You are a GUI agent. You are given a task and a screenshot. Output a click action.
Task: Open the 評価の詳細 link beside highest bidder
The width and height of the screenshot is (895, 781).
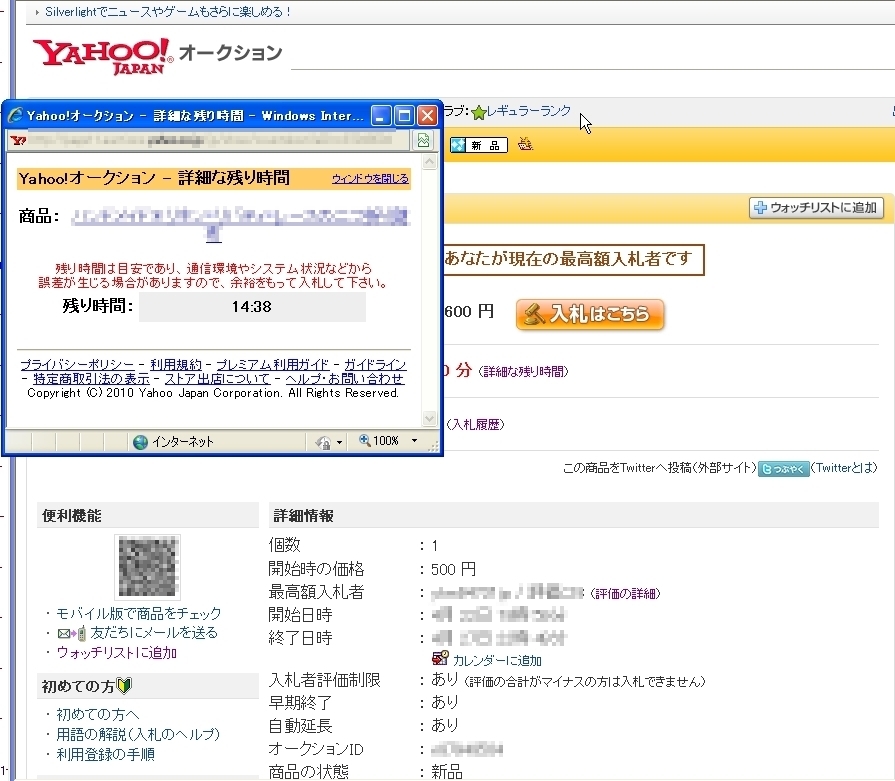(625, 594)
